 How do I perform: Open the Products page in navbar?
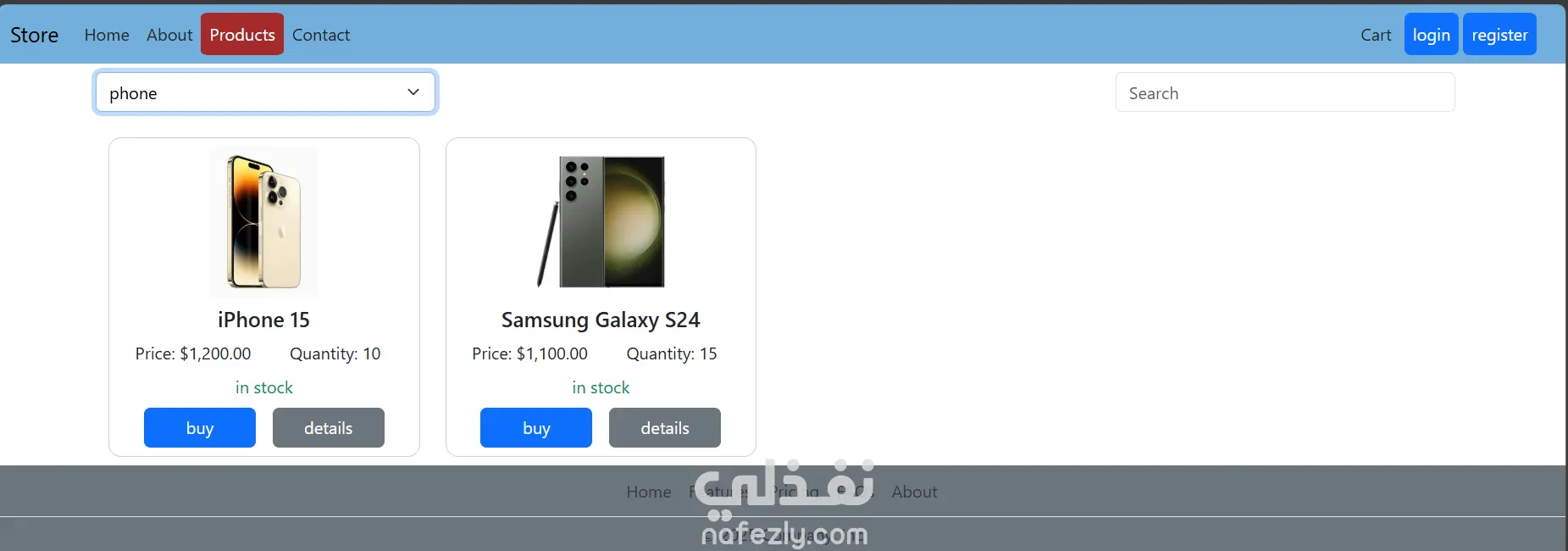(242, 34)
